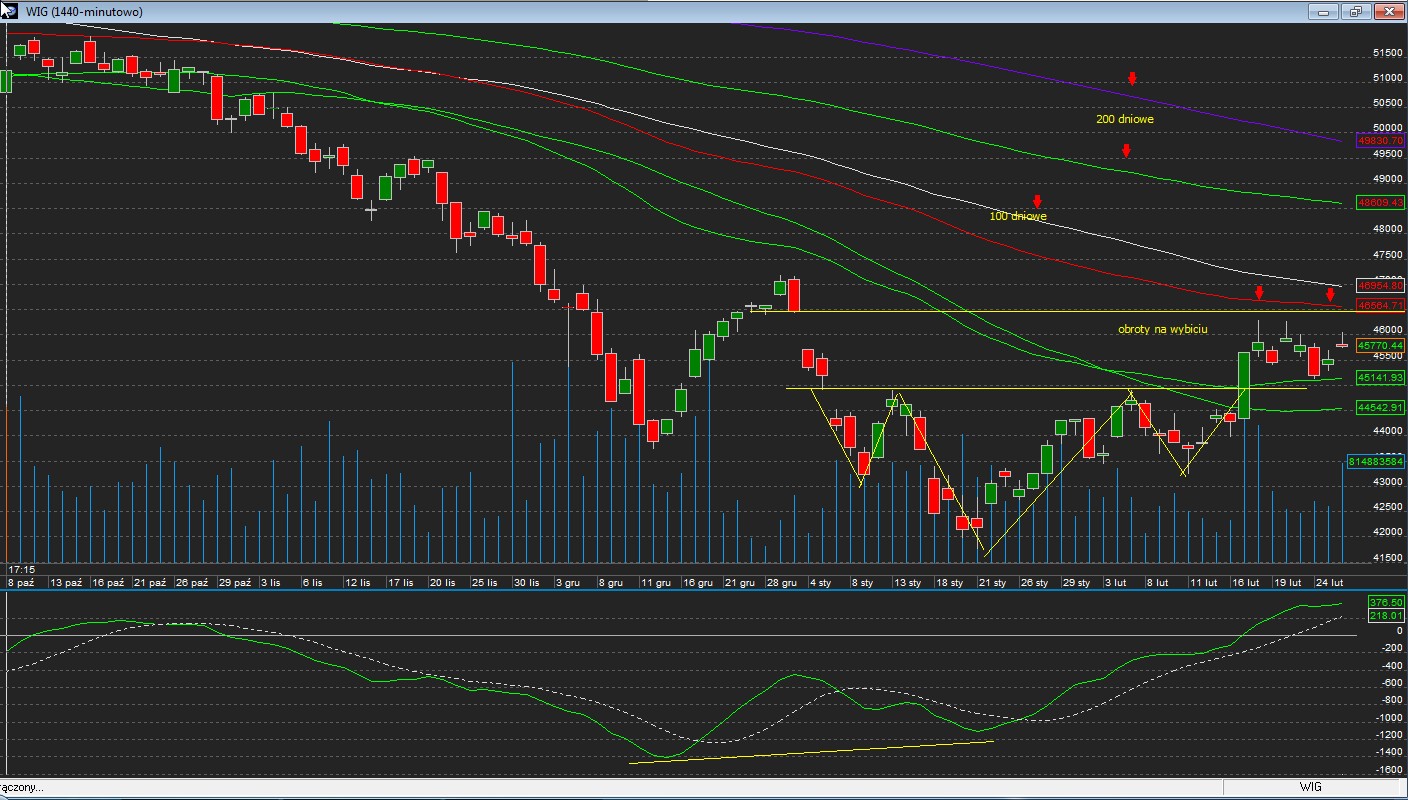Viewport: 1408px width, 800px height.
Task: Click the green-bordered 48609.43 price tag
Action: (1380, 202)
